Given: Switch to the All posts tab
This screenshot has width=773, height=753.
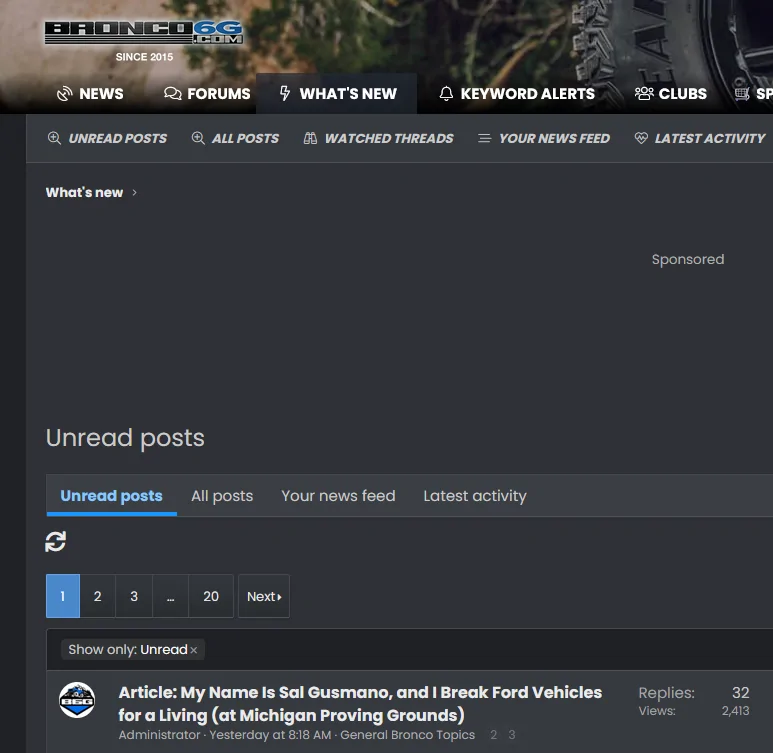Looking at the screenshot, I should point(222,496).
